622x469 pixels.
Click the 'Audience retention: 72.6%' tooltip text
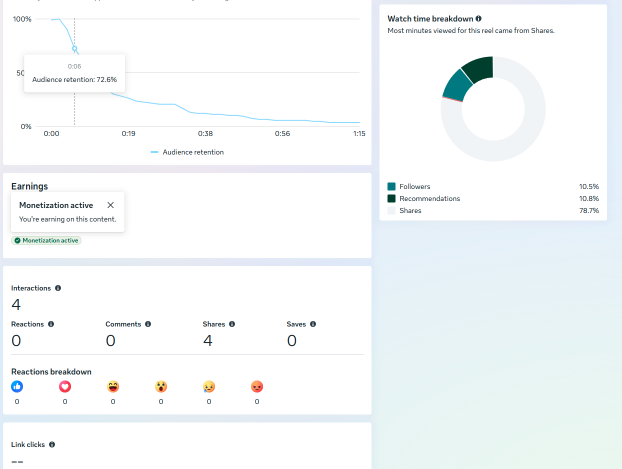(x=75, y=79)
